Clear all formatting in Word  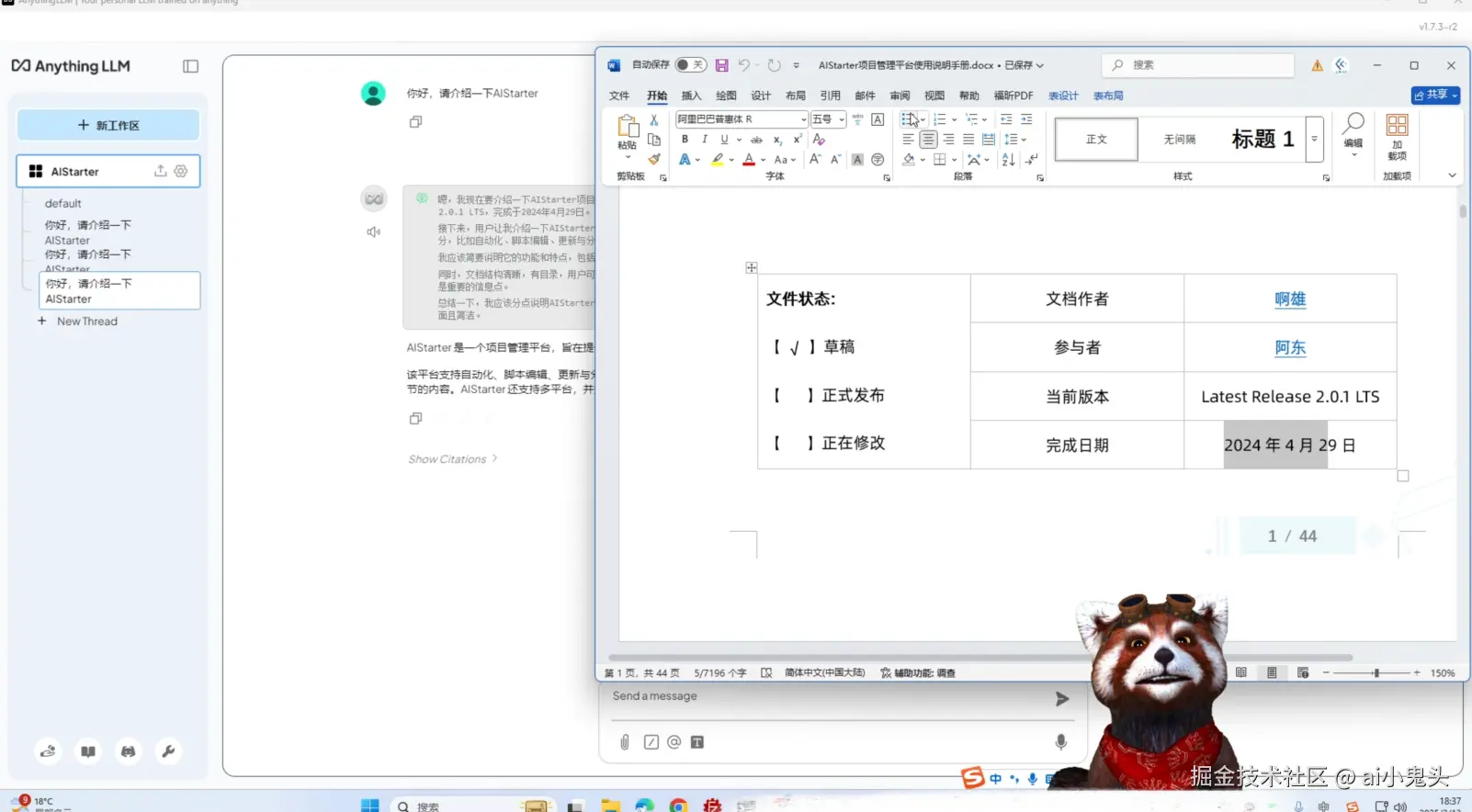point(819,140)
